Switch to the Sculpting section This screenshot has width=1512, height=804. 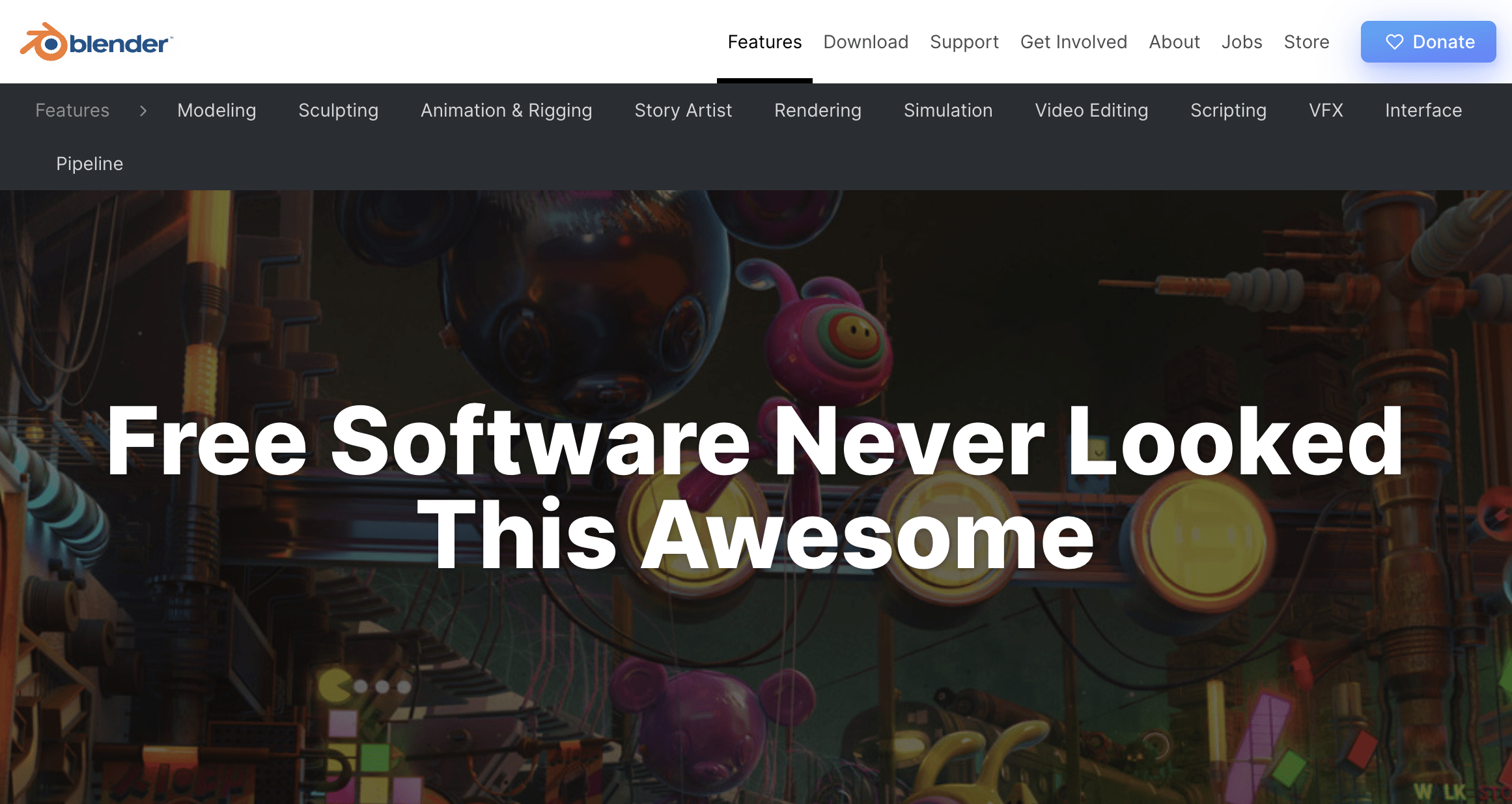[338, 110]
